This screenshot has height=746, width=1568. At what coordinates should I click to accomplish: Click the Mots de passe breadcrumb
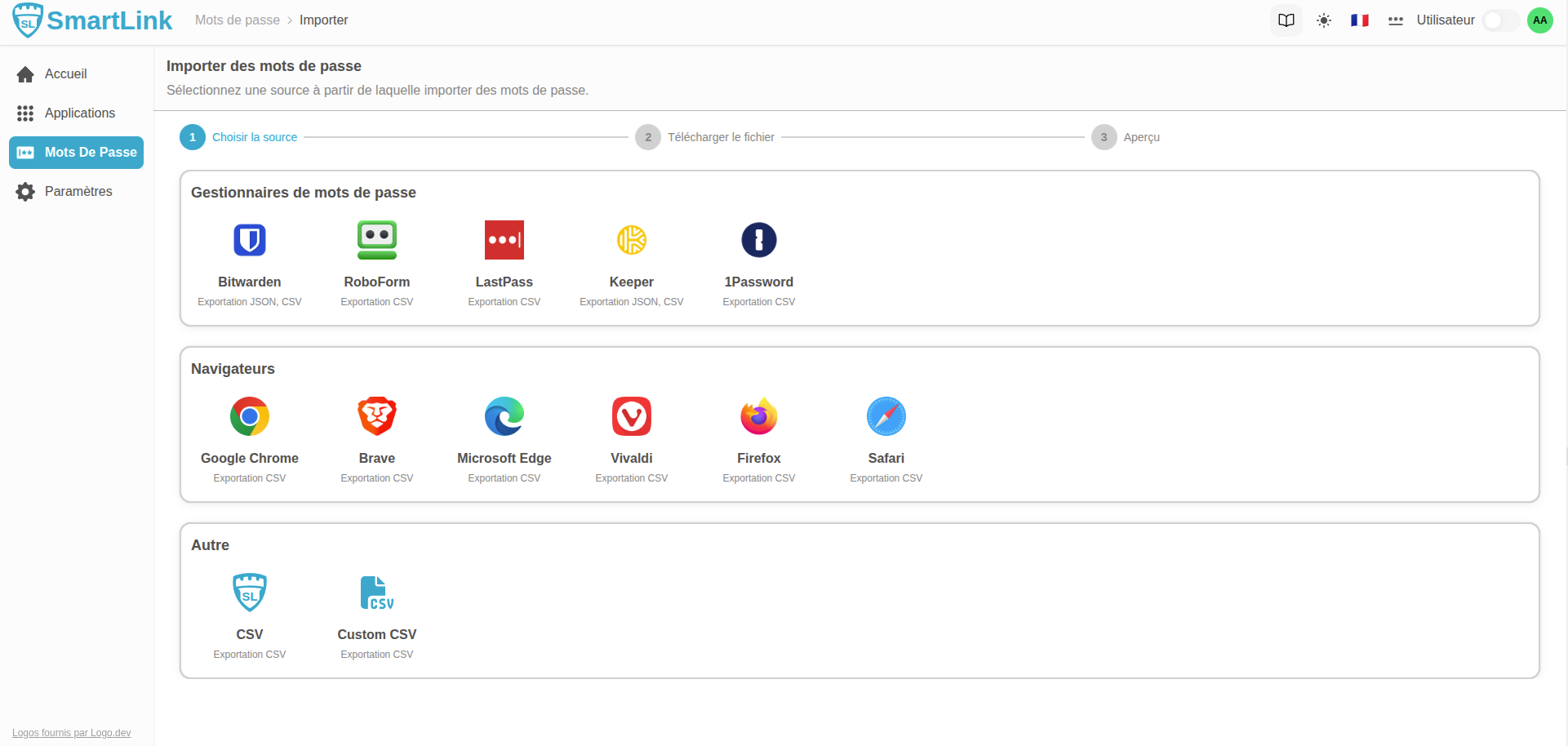tap(237, 20)
